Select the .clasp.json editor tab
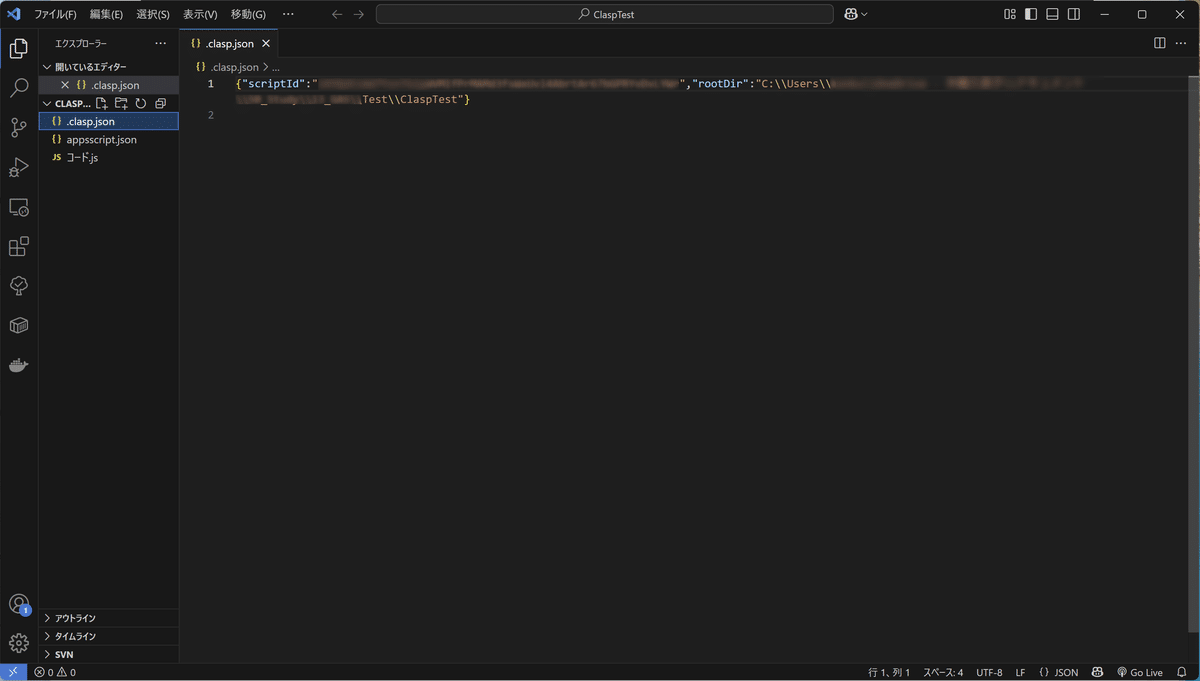The image size is (1200, 681). (230, 43)
